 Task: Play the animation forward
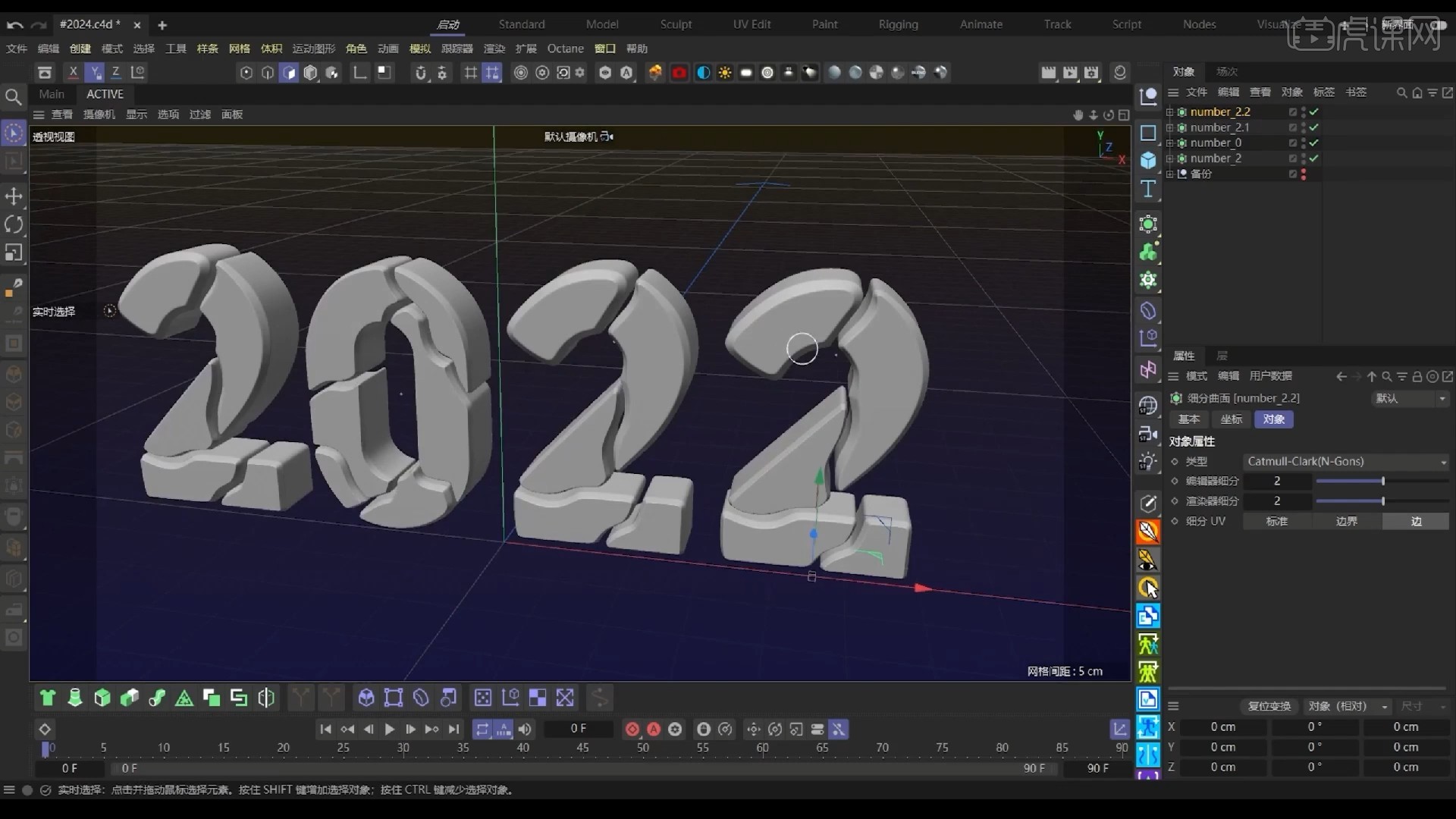click(x=390, y=729)
